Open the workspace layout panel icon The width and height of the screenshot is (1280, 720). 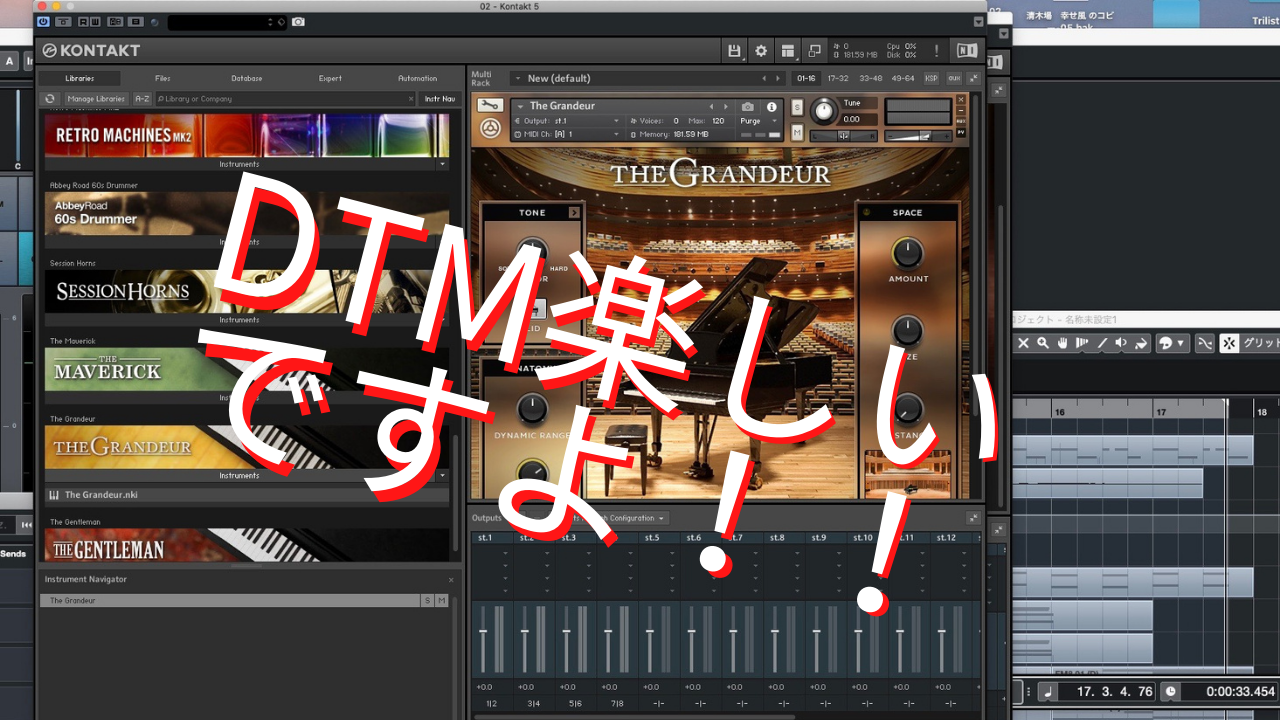tap(788, 51)
